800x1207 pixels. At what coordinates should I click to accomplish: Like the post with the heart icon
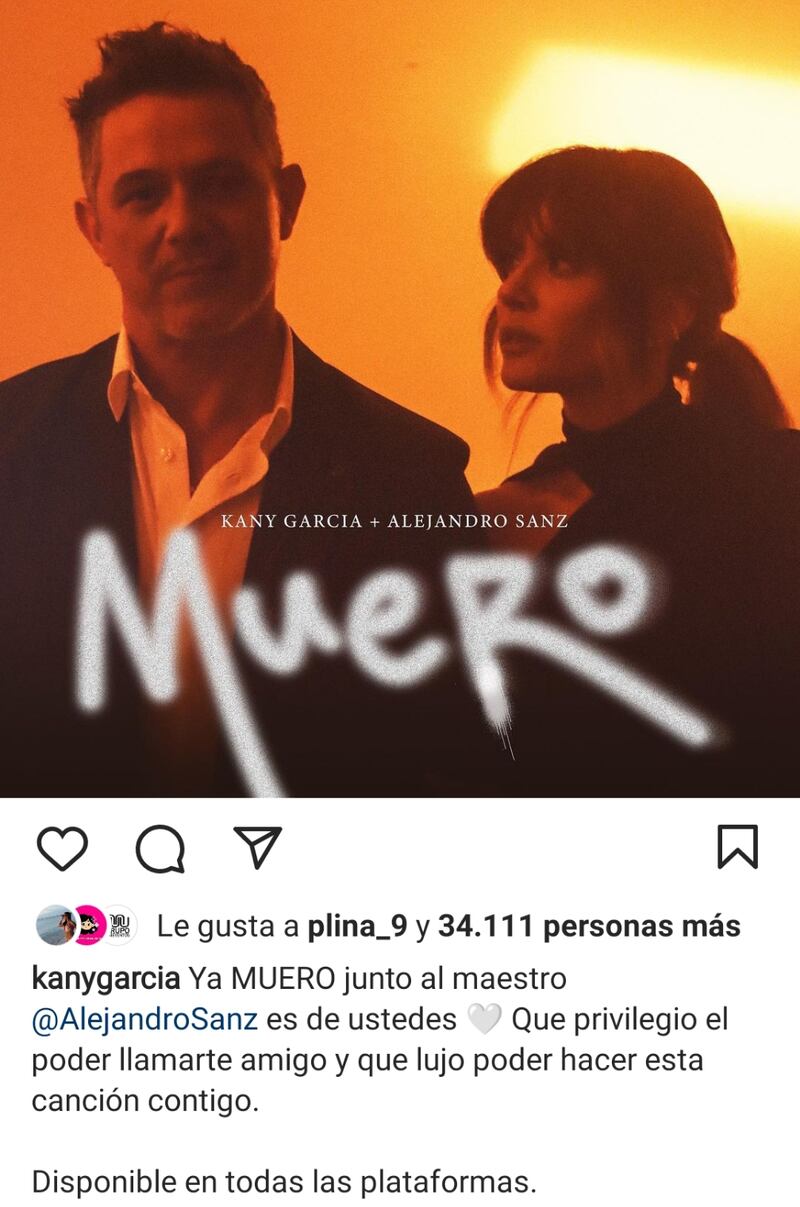(62, 848)
